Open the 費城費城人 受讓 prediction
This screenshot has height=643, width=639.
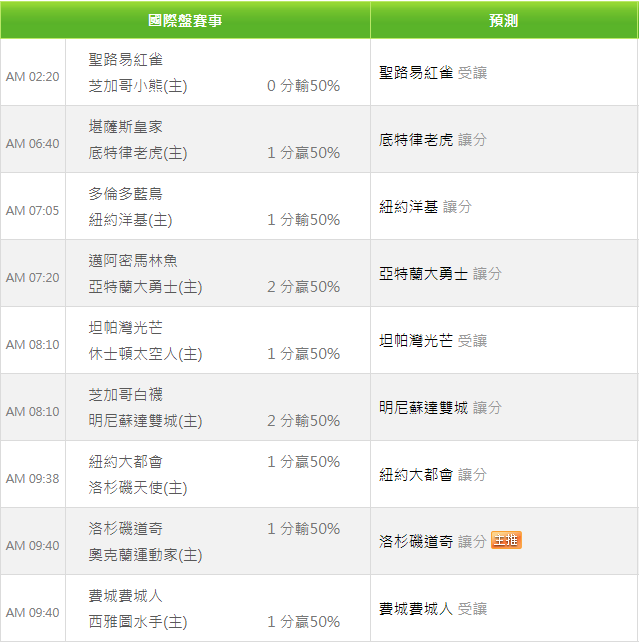click(x=433, y=609)
